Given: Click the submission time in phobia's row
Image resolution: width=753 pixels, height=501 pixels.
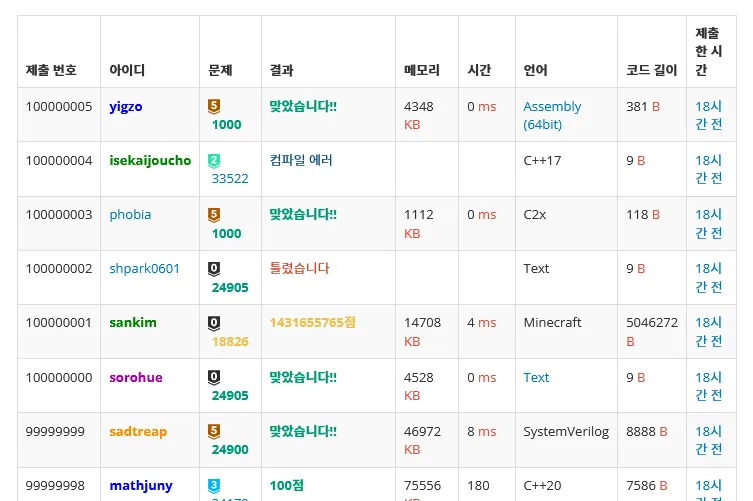Looking at the screenshot, I should (708, 224).
